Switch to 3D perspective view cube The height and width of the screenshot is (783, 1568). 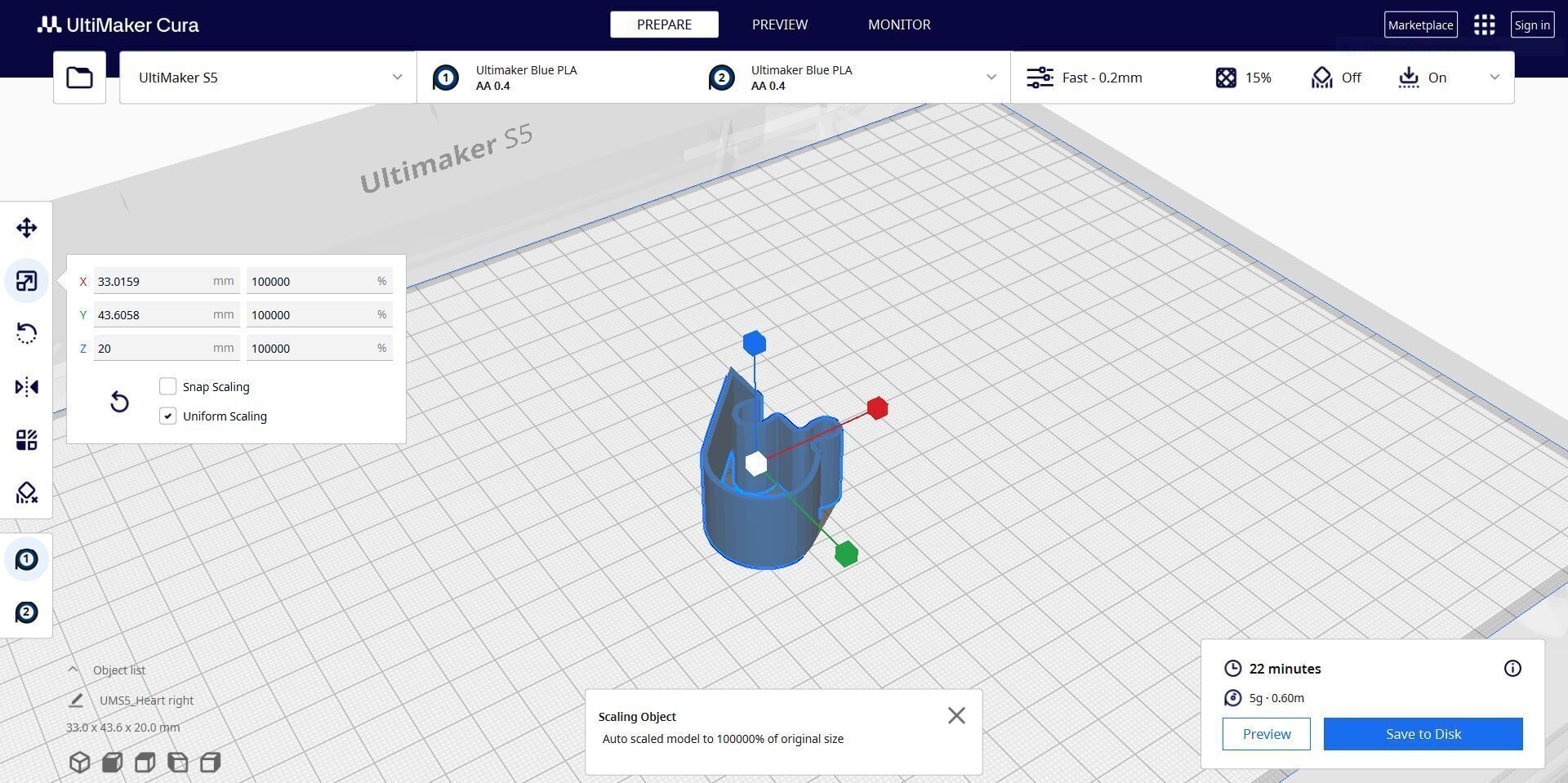click(x=79, y=763)
